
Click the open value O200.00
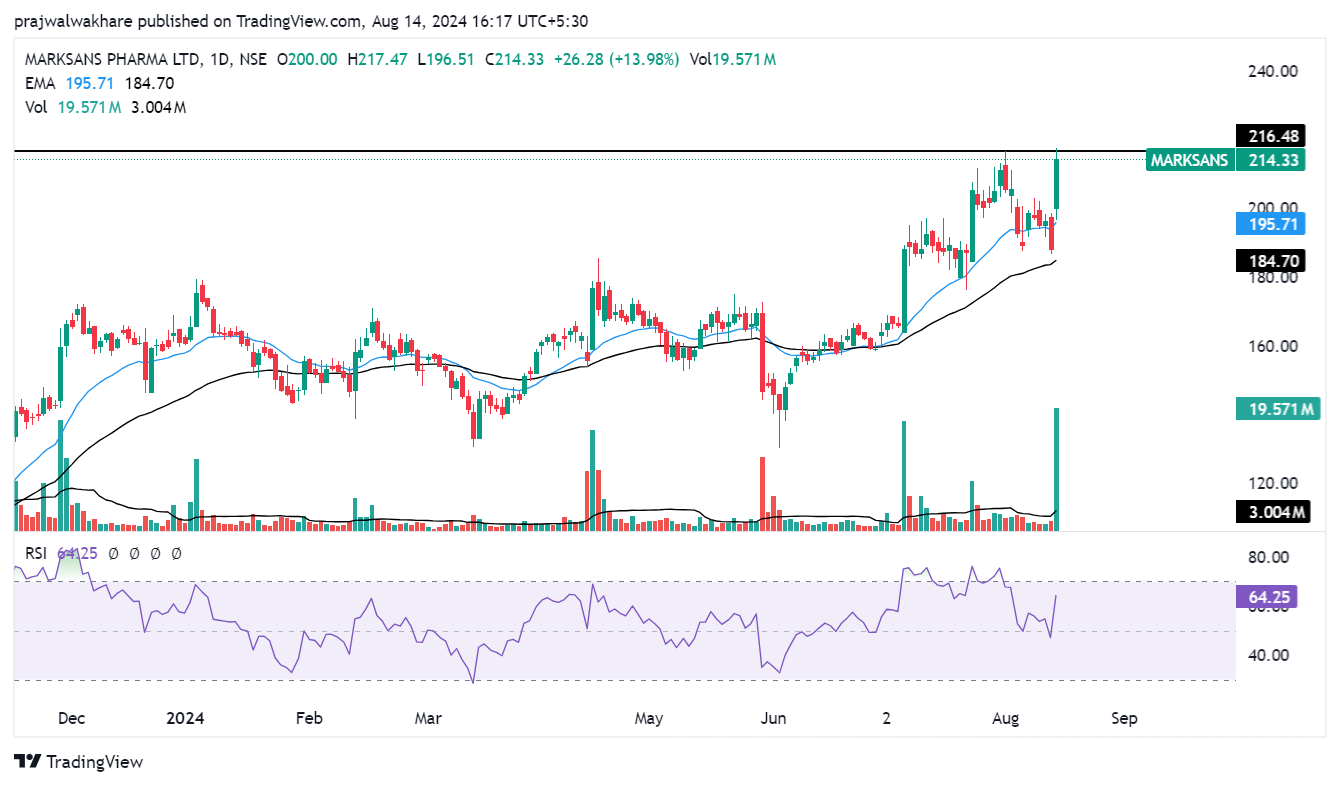pos(308,59)
